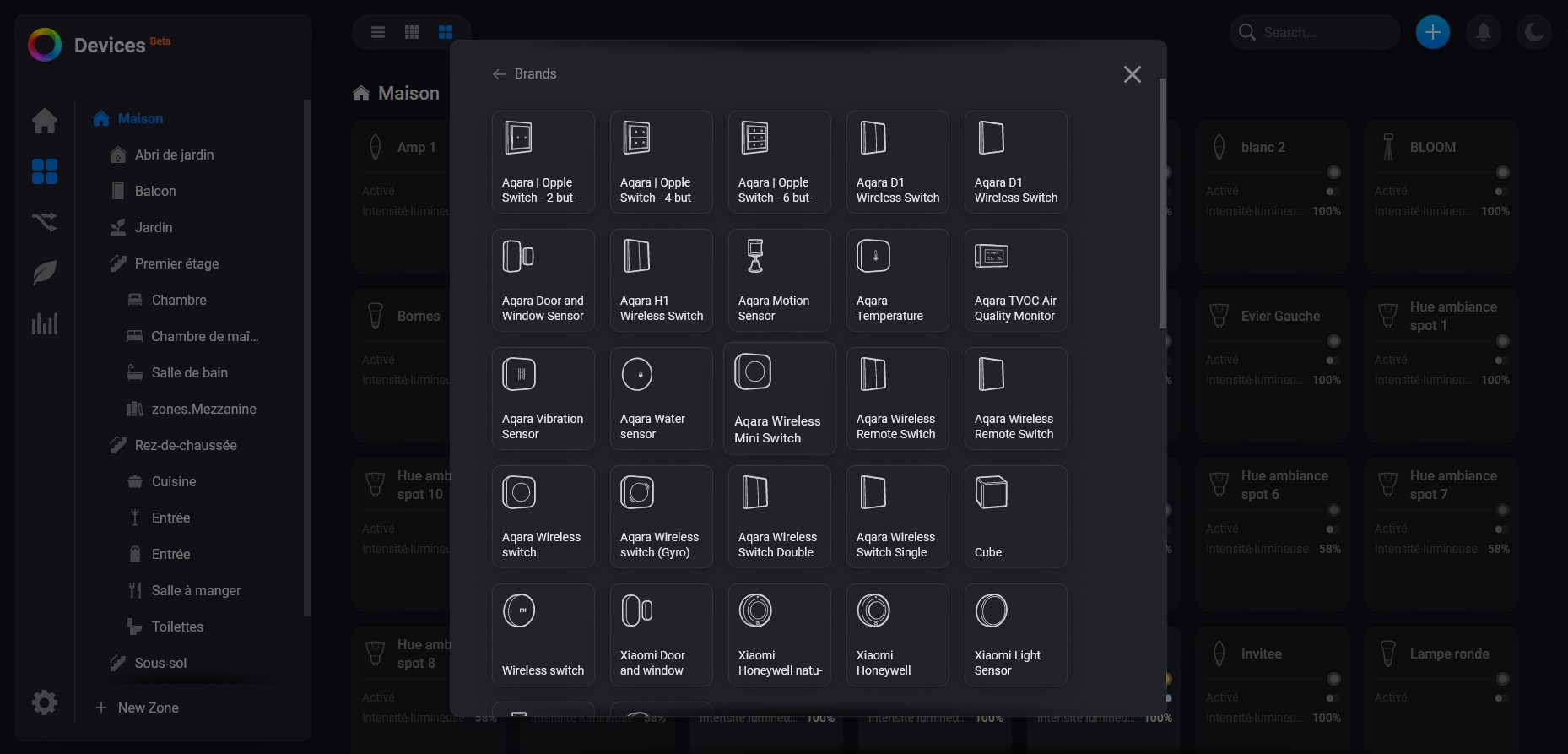Click inside the Search field
This screenshot has width=1568, height=754.
pyautogui.click(x=1314, y=32)
